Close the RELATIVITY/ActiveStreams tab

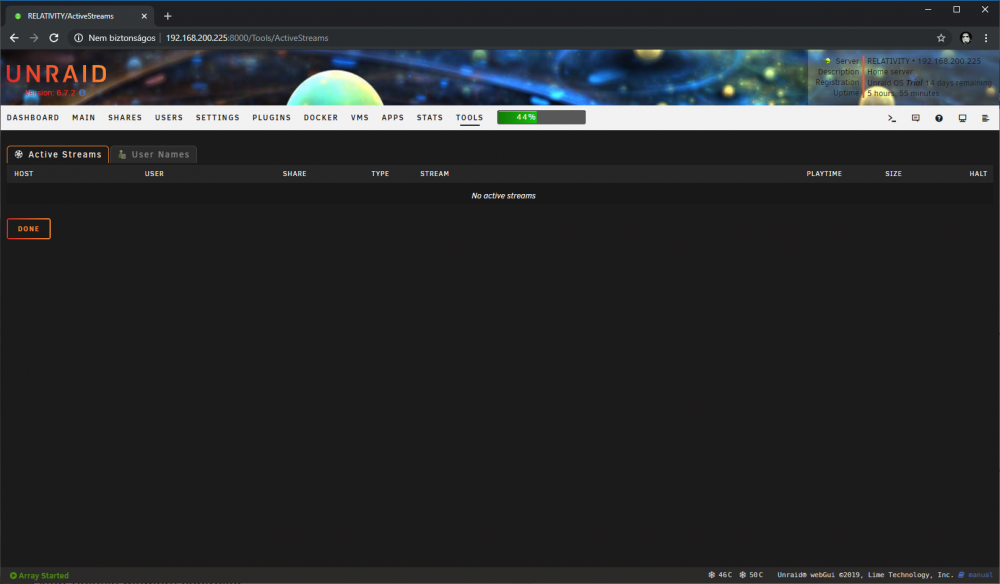click(144, 16)
